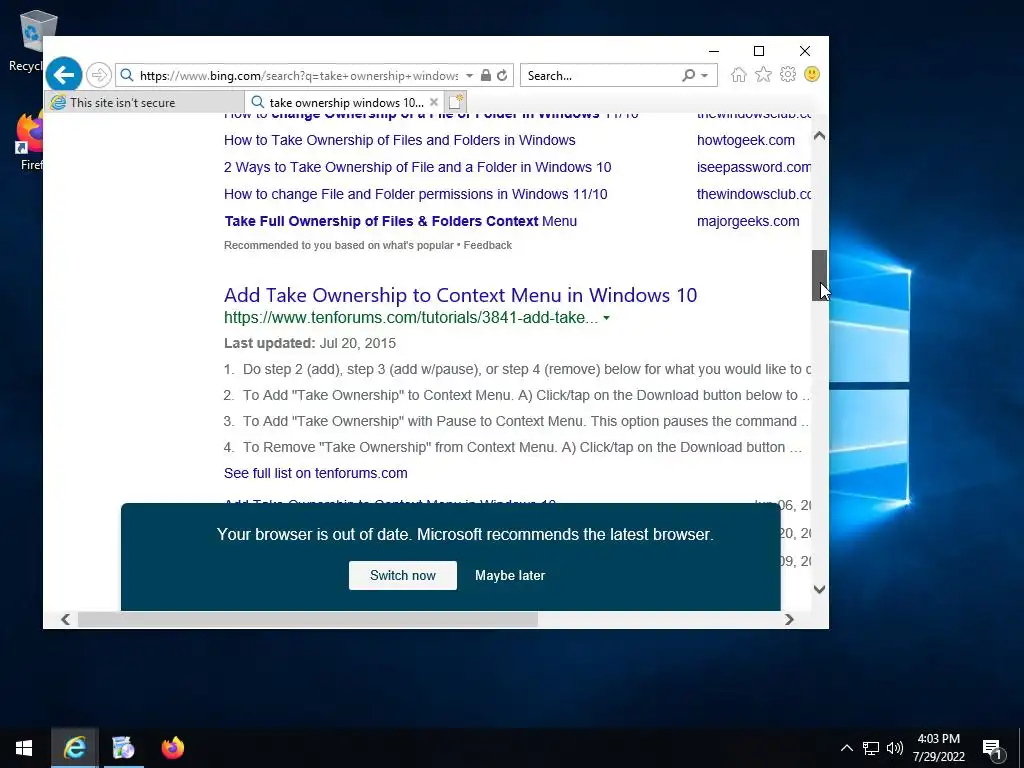The image size is (1024, 768).
Task: Select the take ownership windows 10 tab
Action: tap(346, 103)
